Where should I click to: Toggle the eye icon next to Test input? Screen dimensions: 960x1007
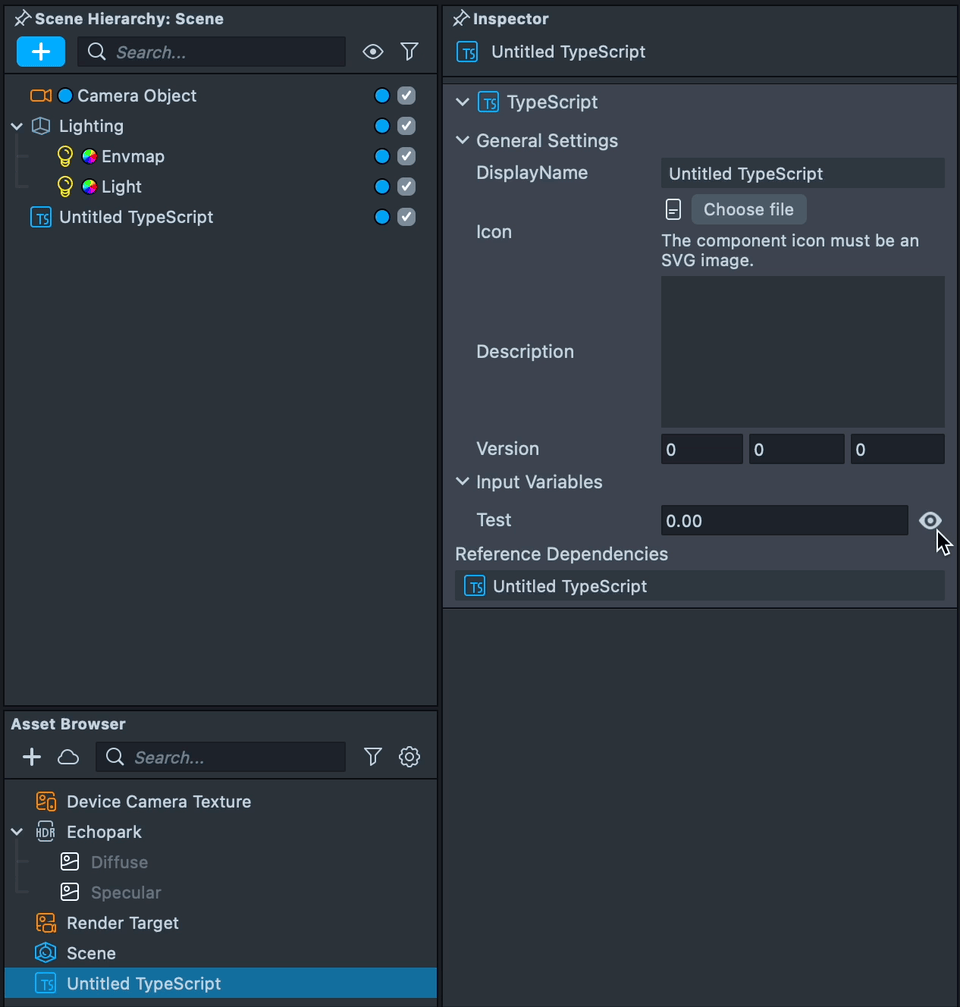point(930,520)
